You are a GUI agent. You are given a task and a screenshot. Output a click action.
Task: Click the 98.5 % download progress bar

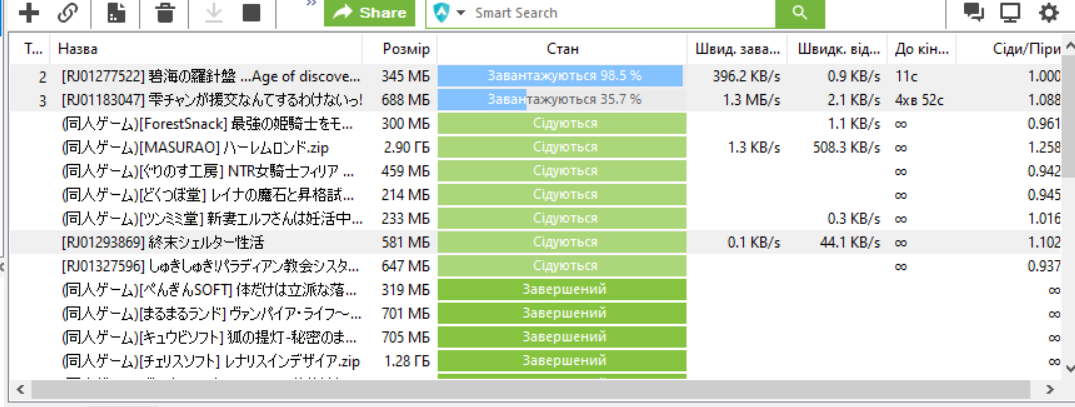tap(562, 75)
